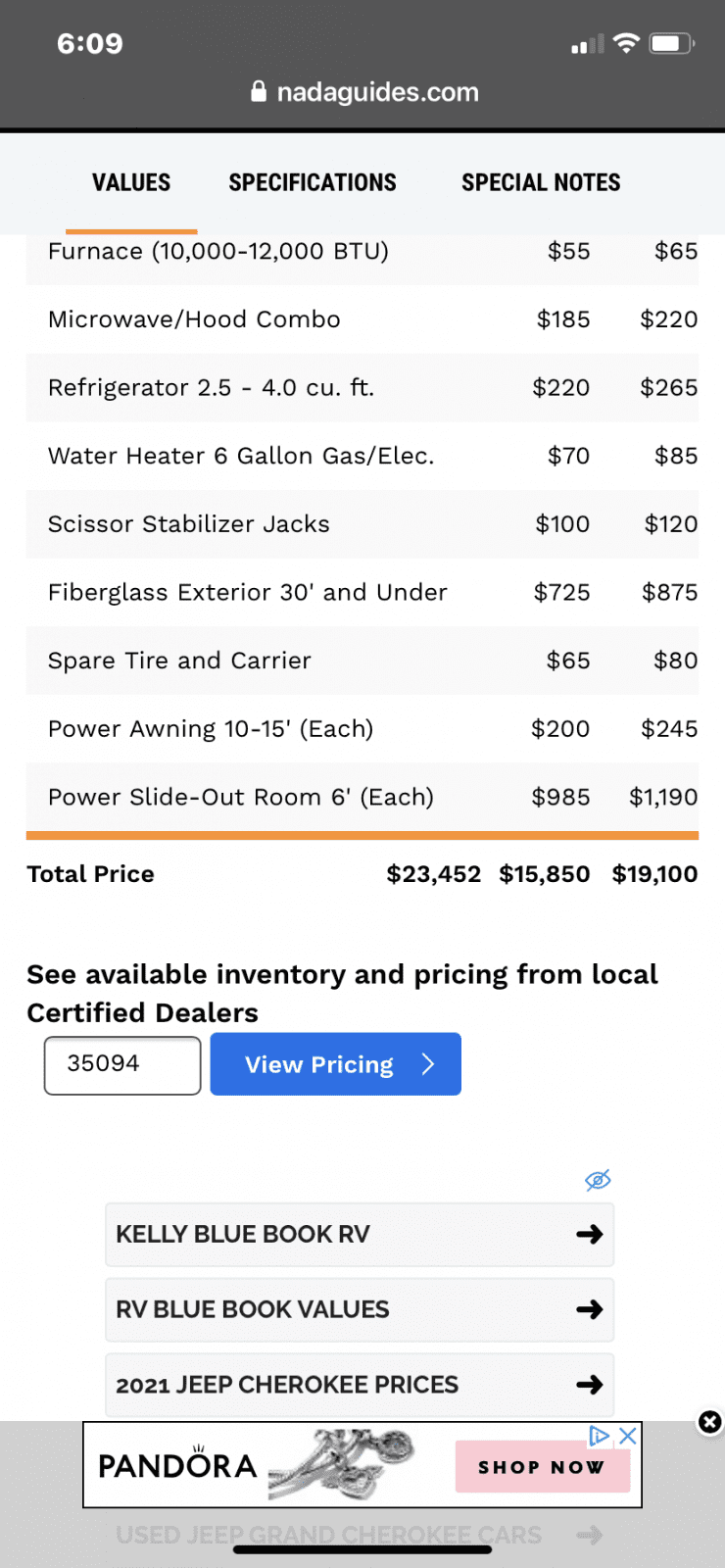Open the Kelly Blue Book RV link

point(243,1234)
